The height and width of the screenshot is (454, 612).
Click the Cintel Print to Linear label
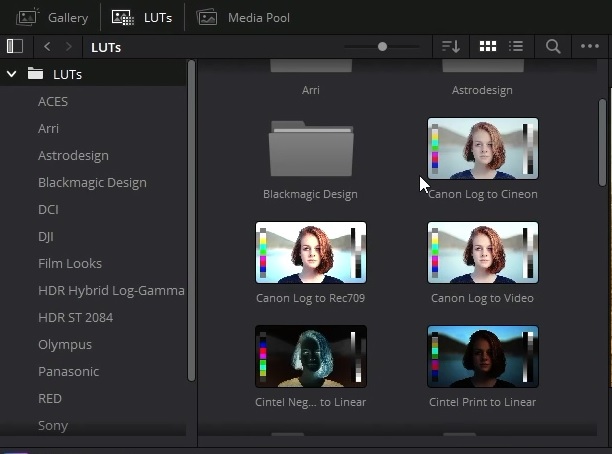pyautogui.click(x=482, y=402)
